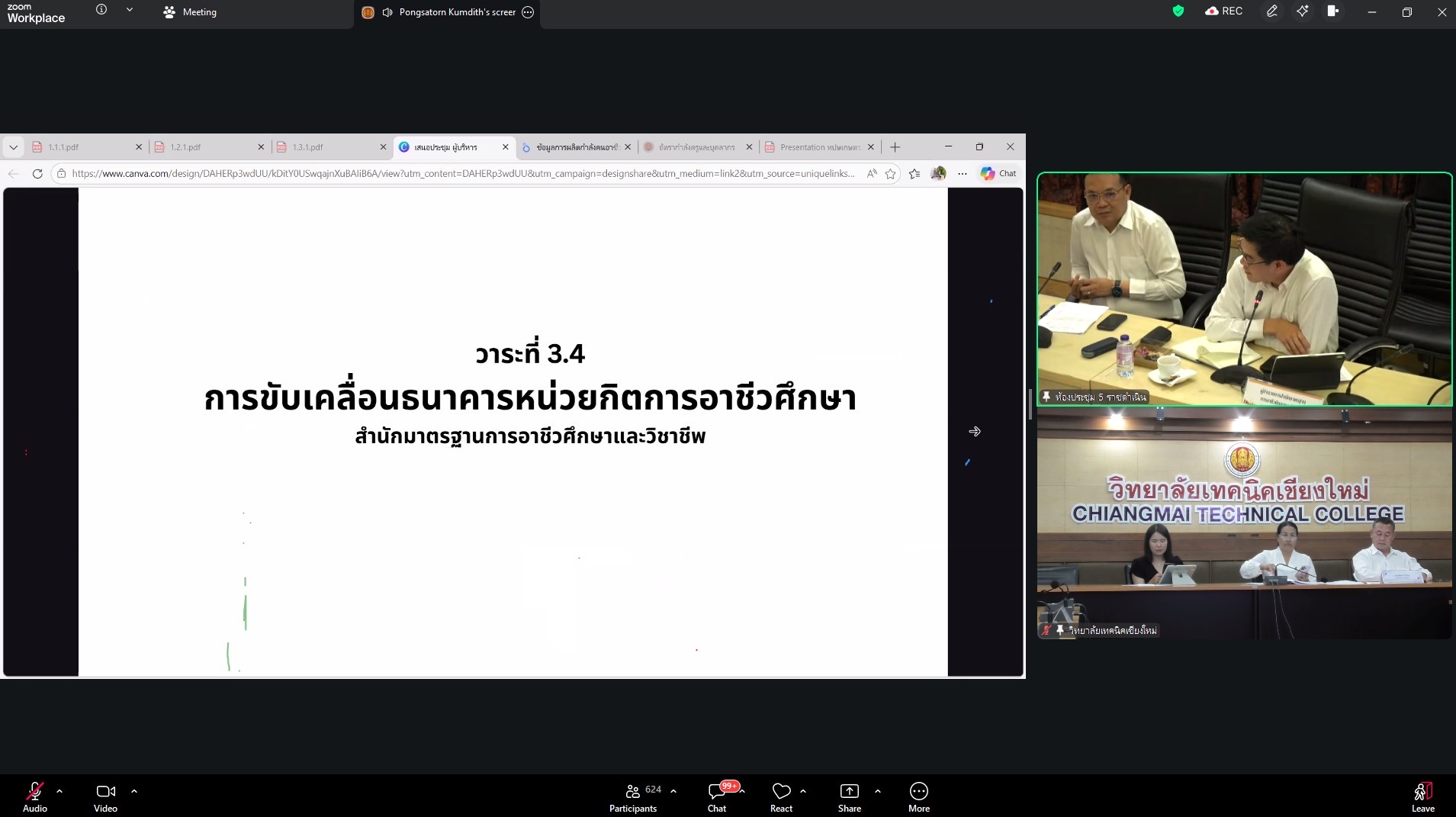Screen dimensions: 1456x817
Task: Click the Chiangmai Technical College video thumbnail
Action: pyautogui.click(x=1244, y=524)
